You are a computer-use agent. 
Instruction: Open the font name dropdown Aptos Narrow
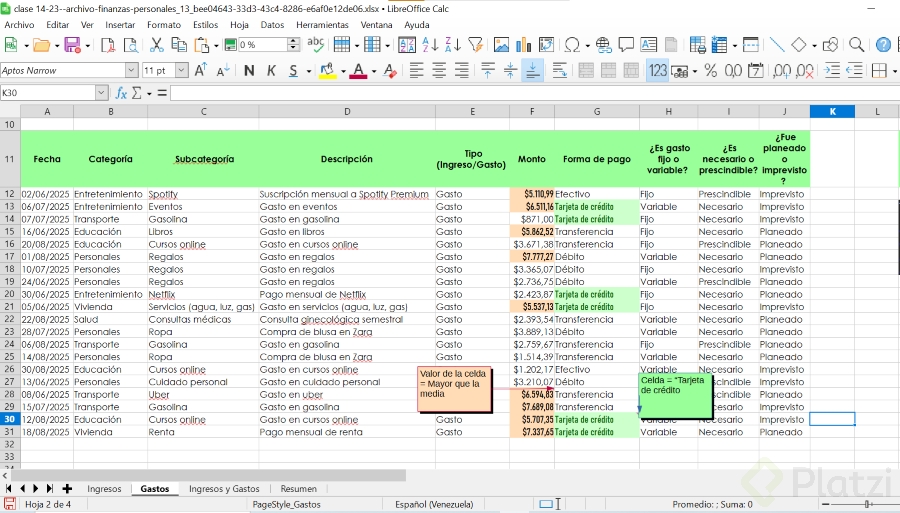131,71
